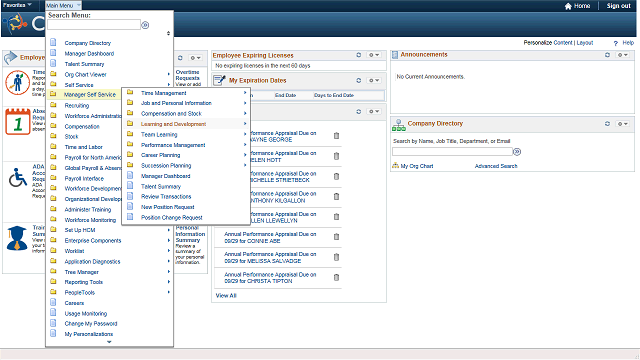Open the Favorites dropdown

click(17, 5)
